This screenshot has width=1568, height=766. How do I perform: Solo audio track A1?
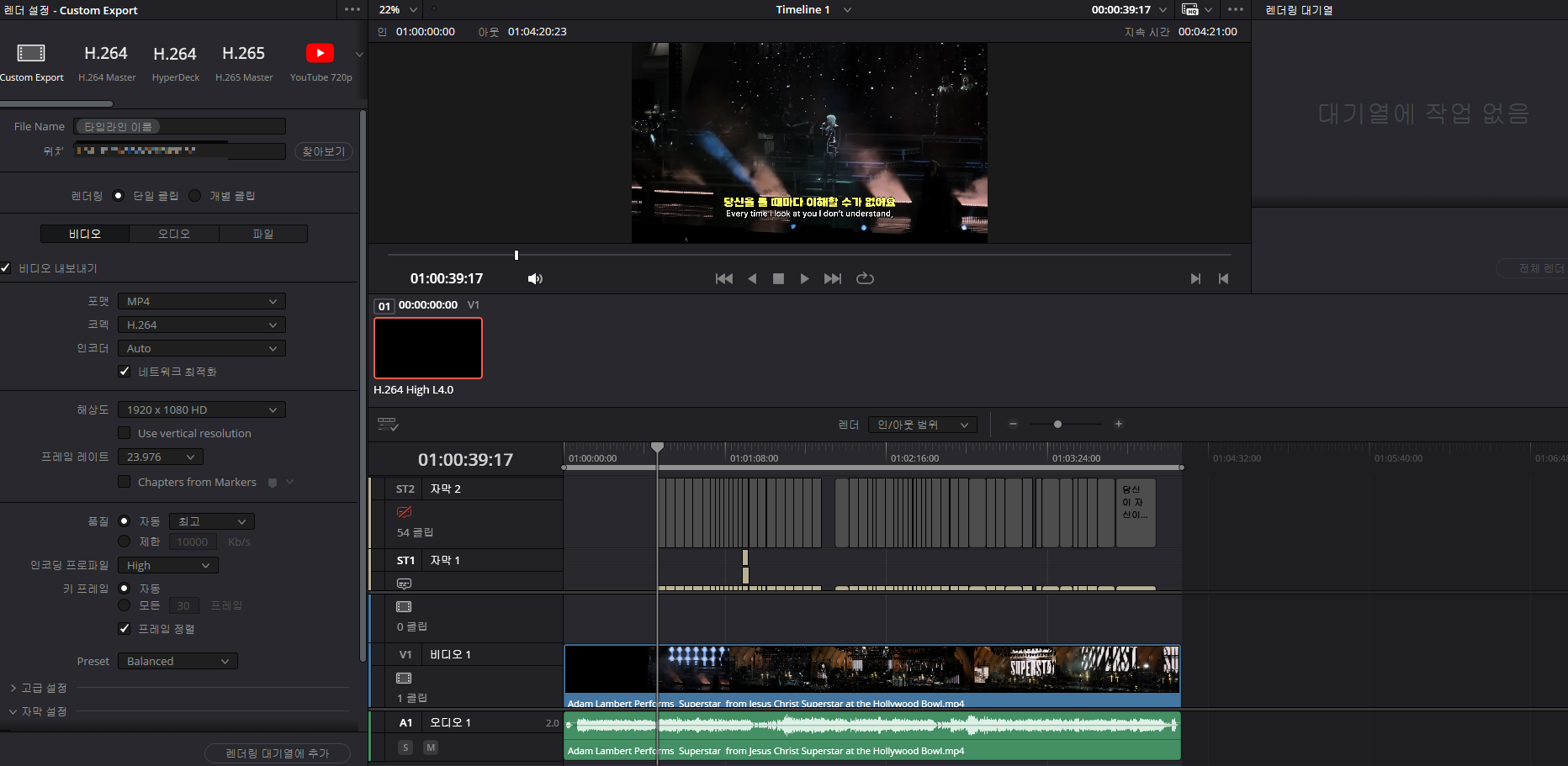[x=405, y=748]
